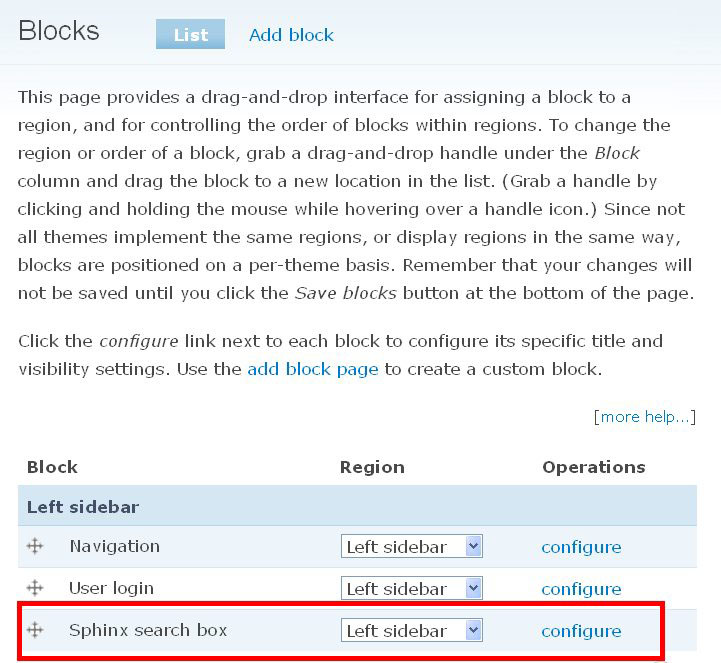Expand the User login region dropdown

pos(412,588)
